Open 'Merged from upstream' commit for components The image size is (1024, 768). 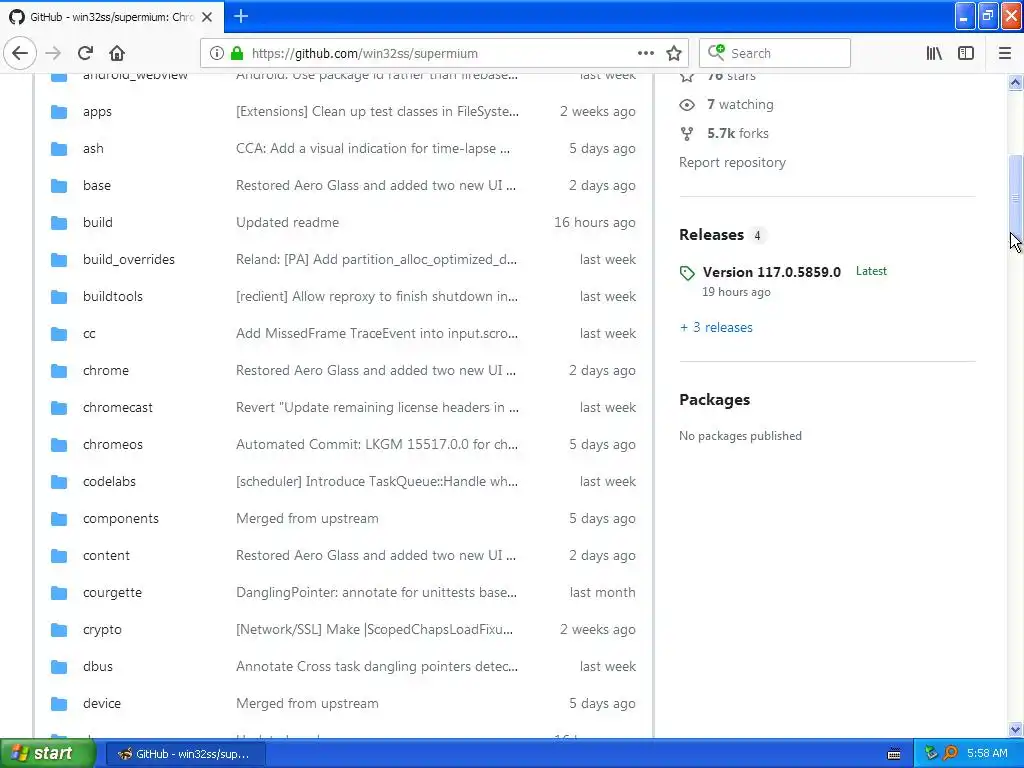307,519
